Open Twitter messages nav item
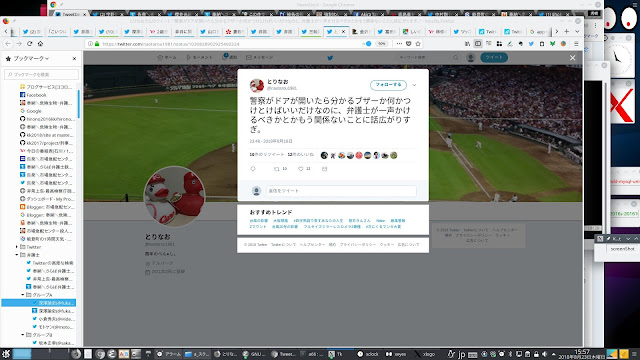640x360 pixels. [x=260, y=58]
